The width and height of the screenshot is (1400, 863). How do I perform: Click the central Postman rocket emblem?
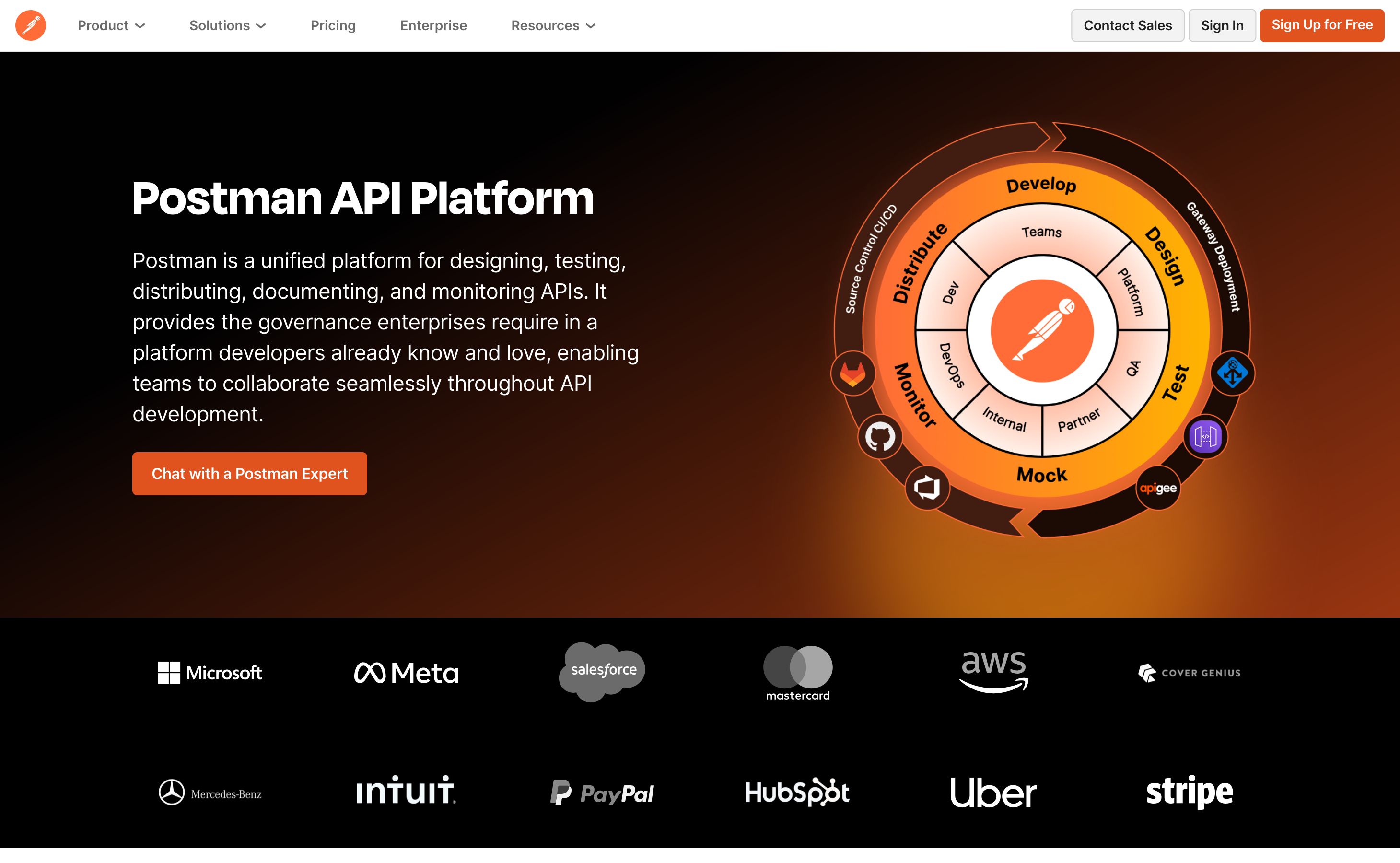tap(1042, 330)
